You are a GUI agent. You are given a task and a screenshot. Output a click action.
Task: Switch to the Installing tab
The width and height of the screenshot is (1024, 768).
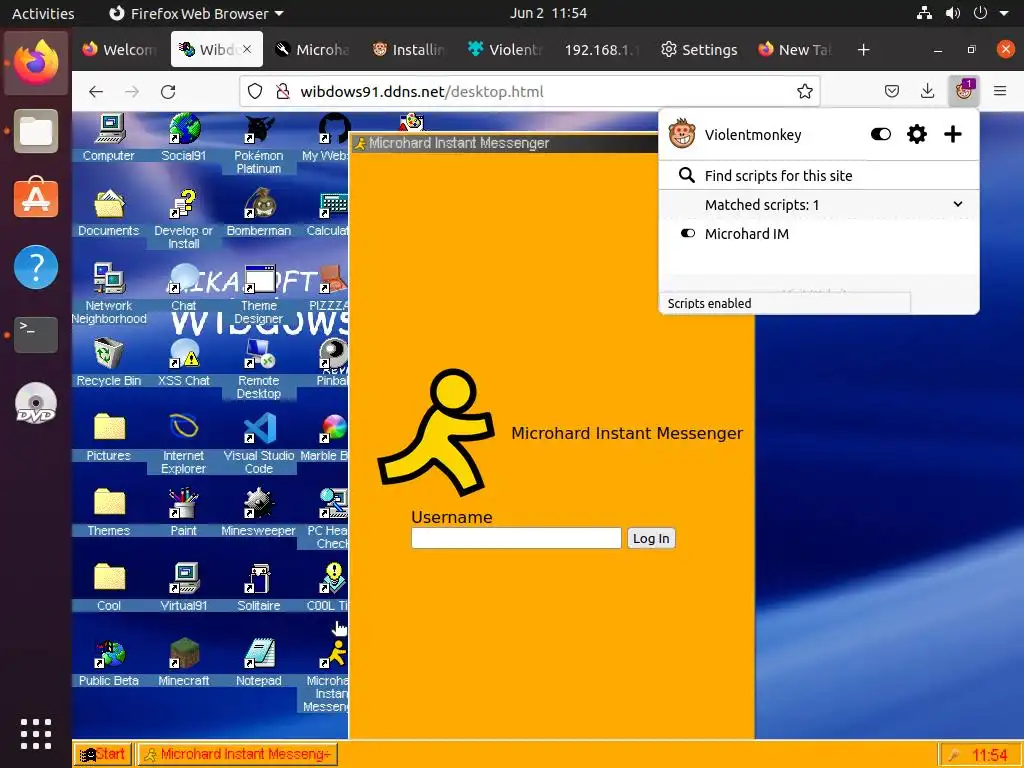[409, 50]
